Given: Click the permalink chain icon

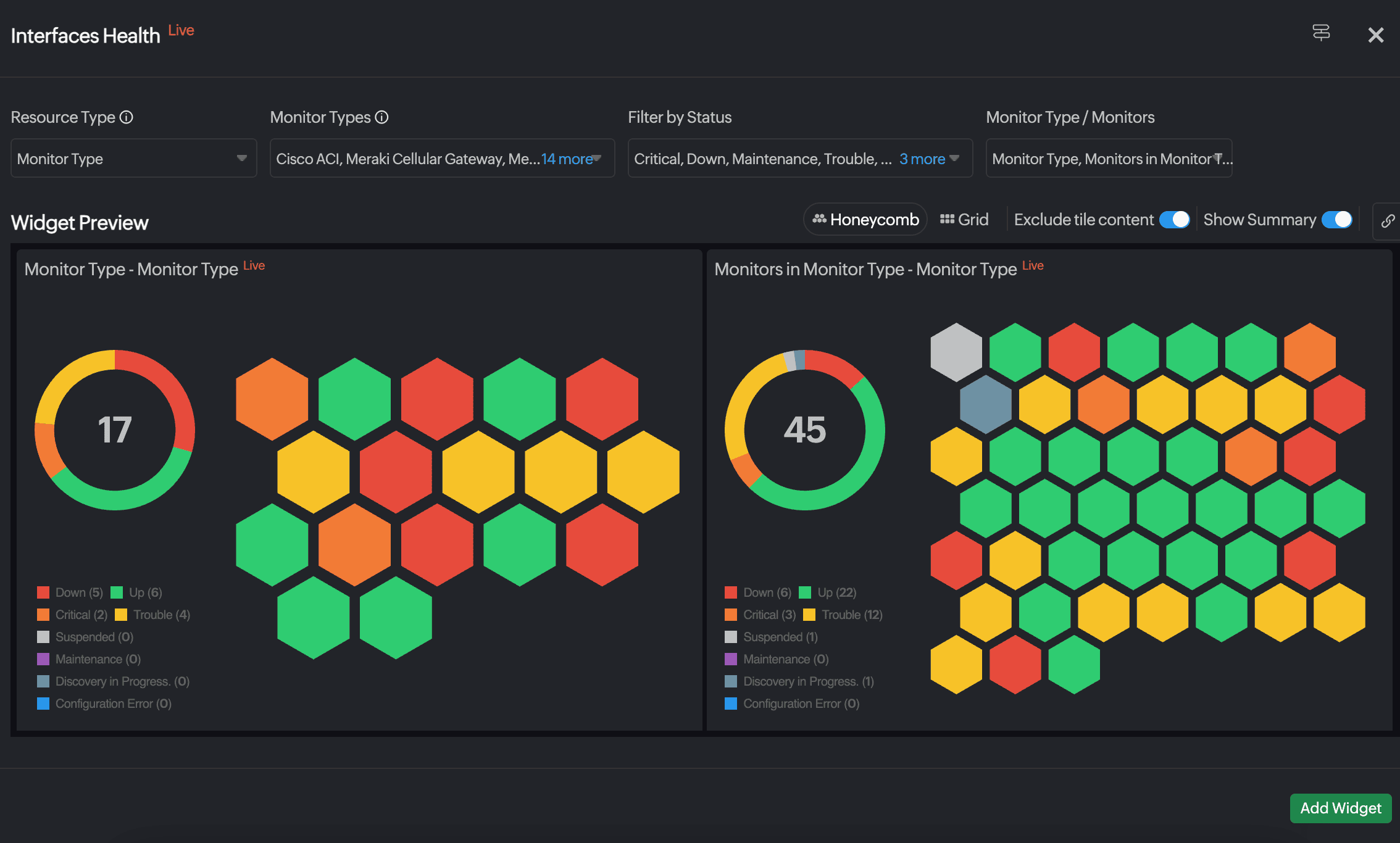Looking at the screenshot, I should (x=1387, y=221).
